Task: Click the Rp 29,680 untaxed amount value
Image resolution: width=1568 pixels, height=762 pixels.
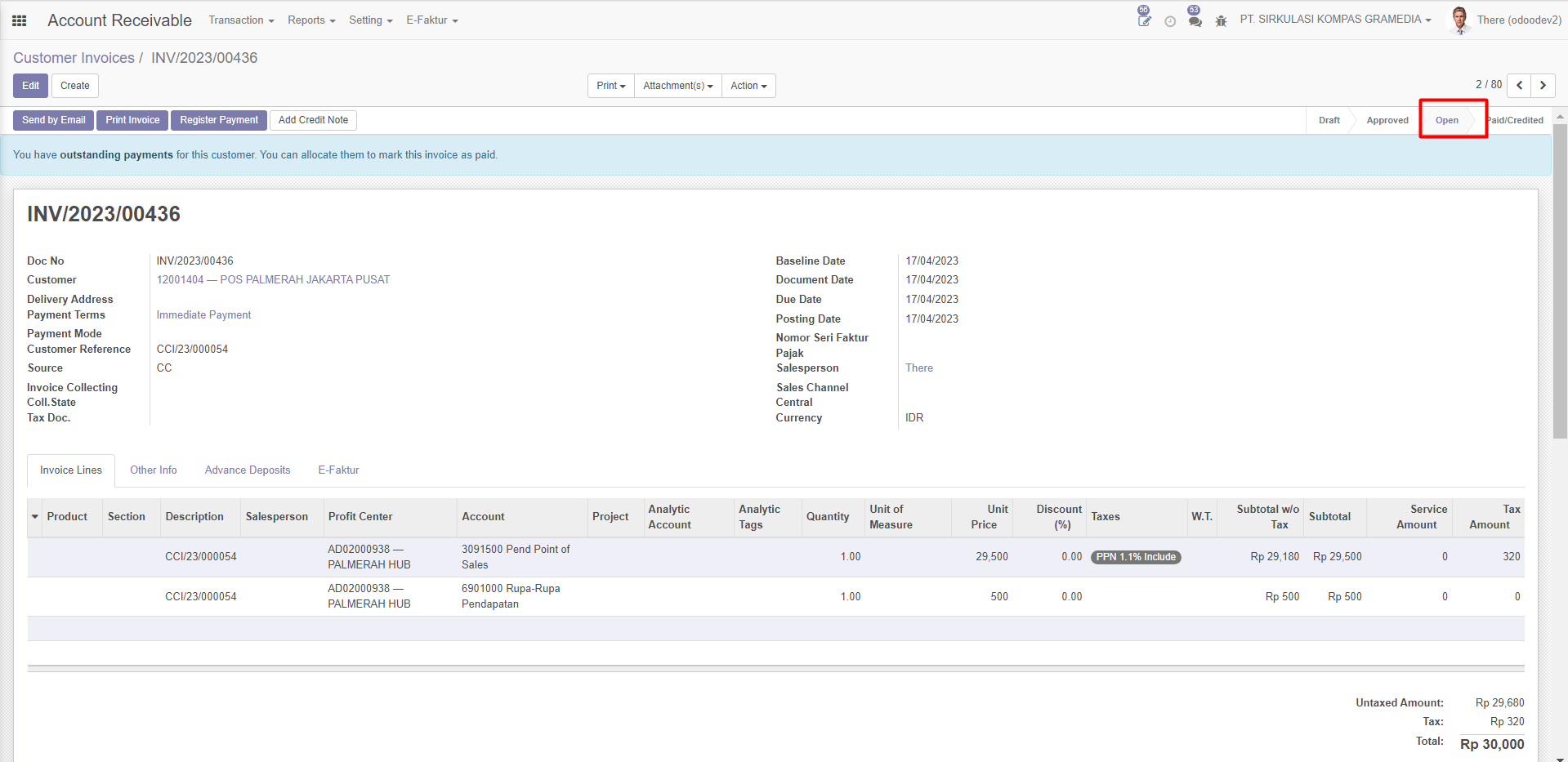Action: point(1499,703)
